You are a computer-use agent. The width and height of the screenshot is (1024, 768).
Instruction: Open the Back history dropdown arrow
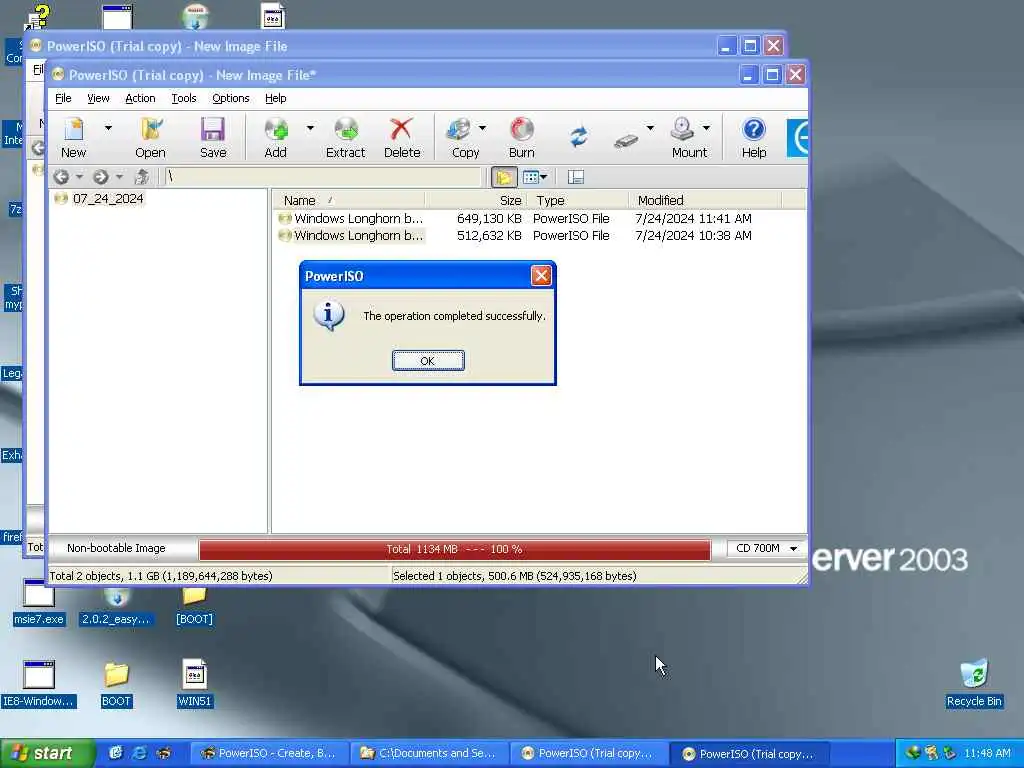coord(79,177)
